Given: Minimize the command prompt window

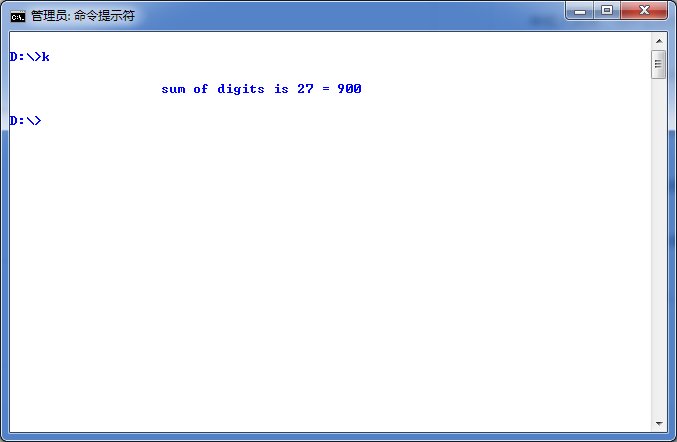Looking at the screenshot, I should click(x=581, y=11).
